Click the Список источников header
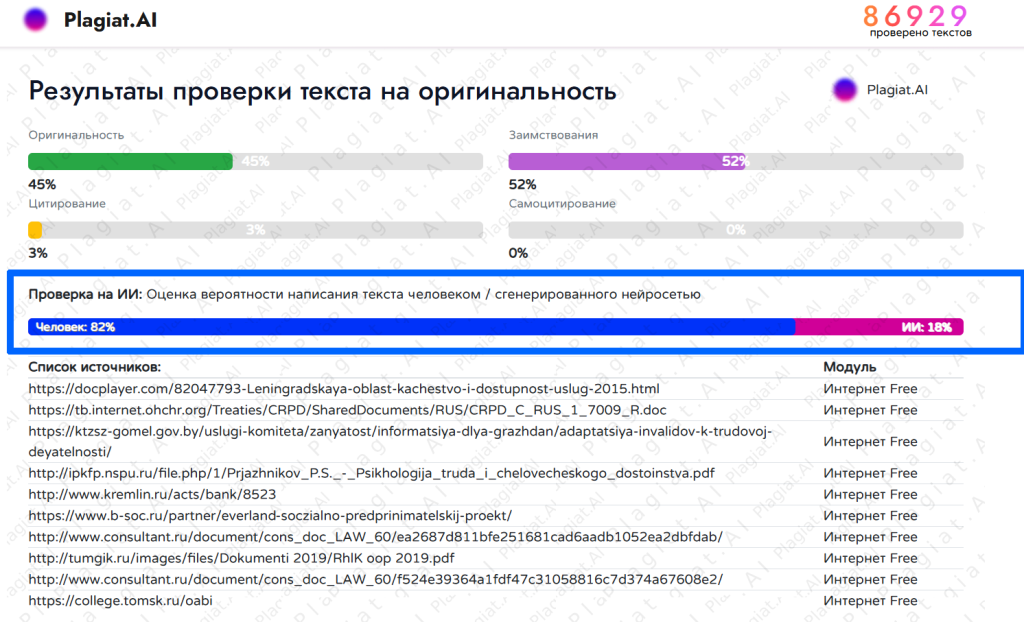Image resolution: width=1024 pixels, height=622 pixels. 94,367
